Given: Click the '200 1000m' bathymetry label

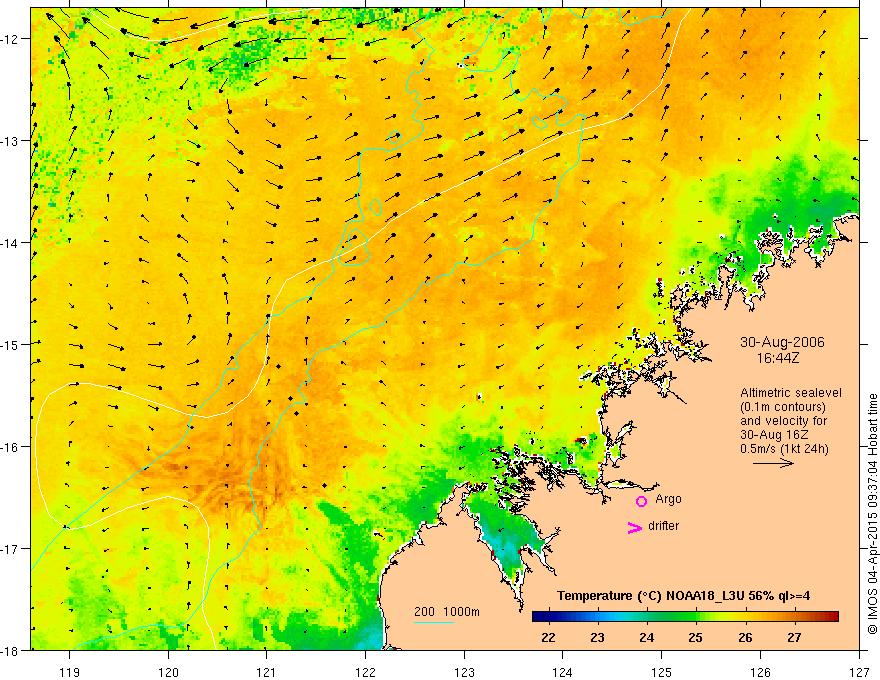Looking at the screenshot, I should 447,612.
